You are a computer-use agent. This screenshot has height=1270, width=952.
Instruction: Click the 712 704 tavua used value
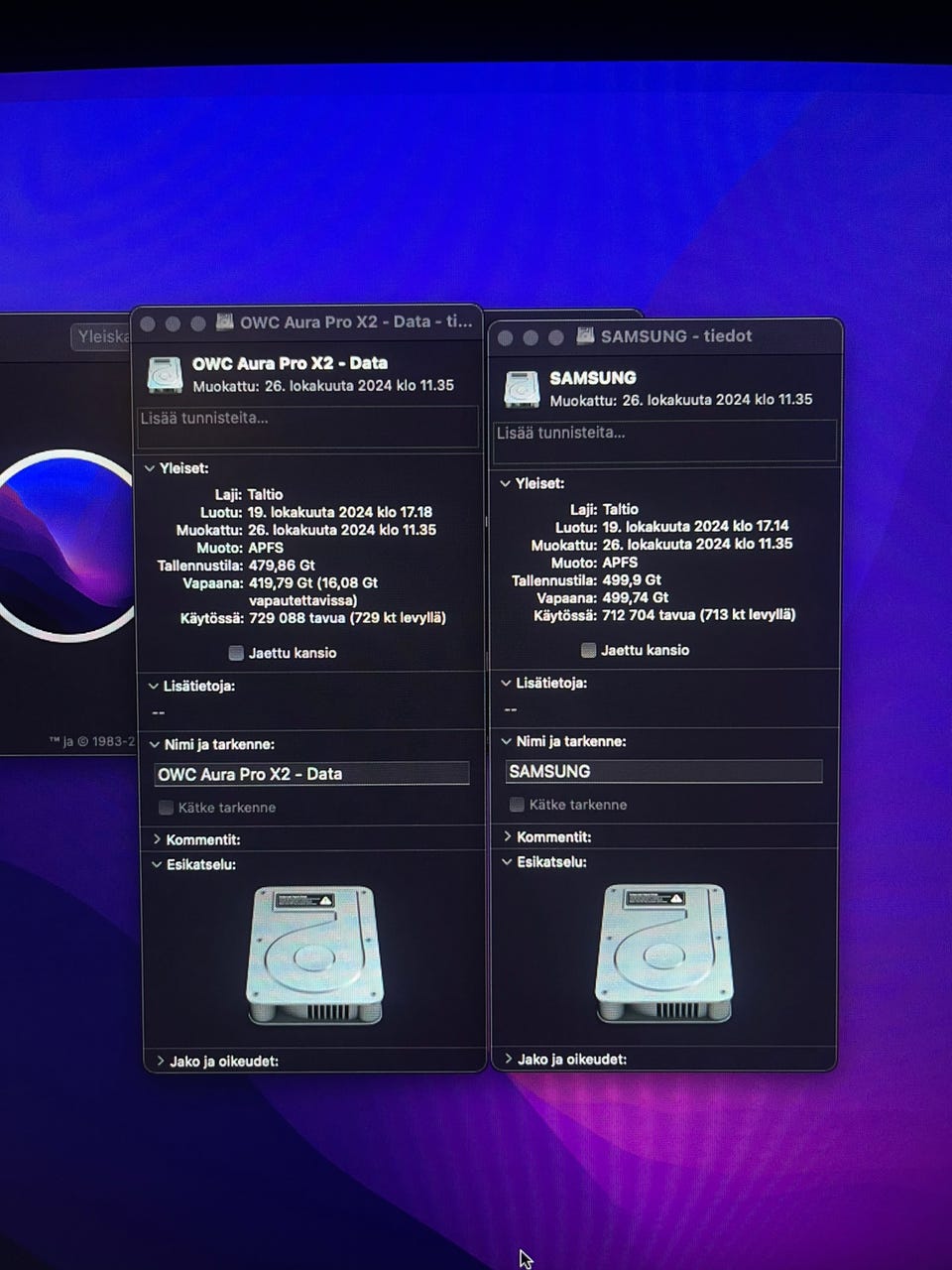pyautogui.click(x=699, y=614)
